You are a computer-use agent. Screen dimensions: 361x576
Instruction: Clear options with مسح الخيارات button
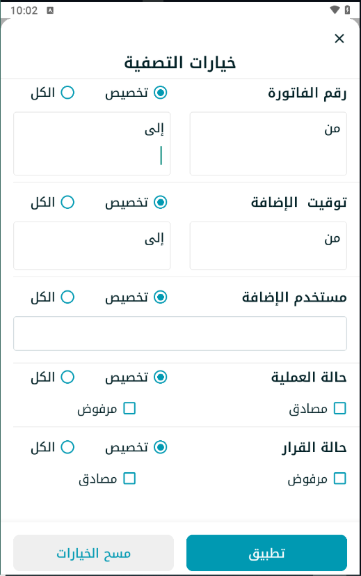point(93,553)
